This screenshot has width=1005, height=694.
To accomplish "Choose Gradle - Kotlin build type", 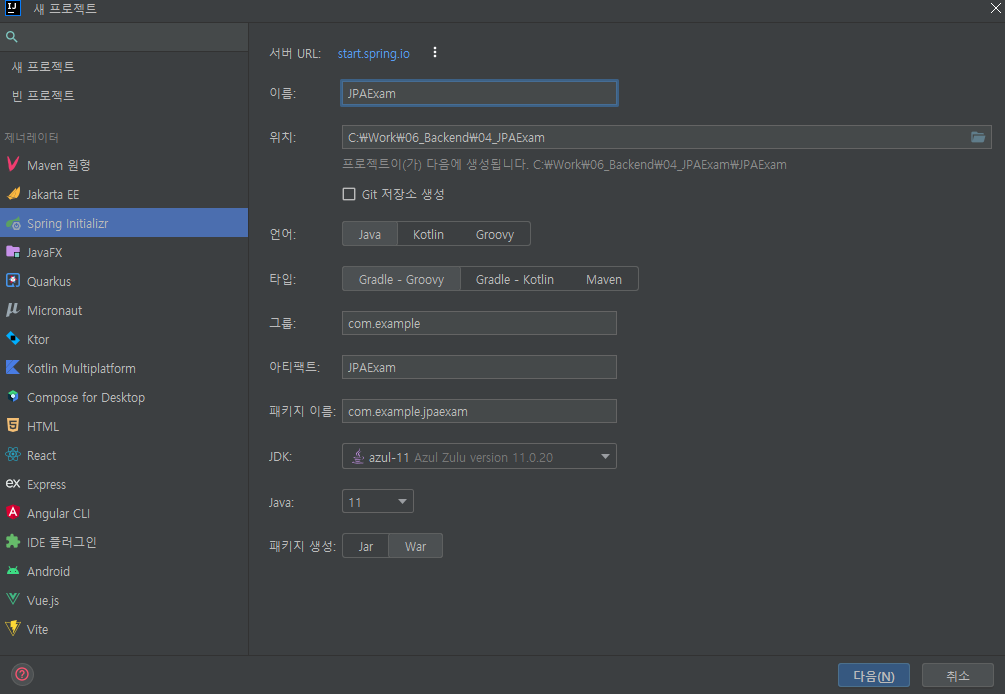I will click(x=515, y=279).
